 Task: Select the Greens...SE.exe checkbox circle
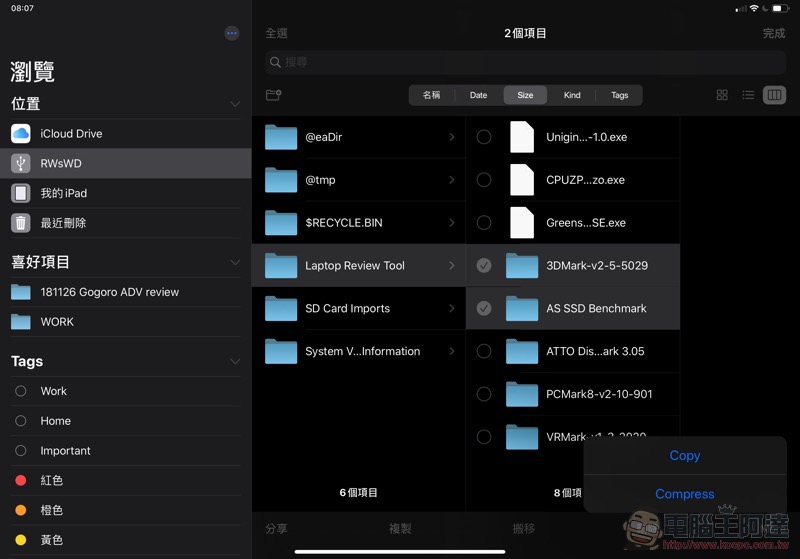coord(484,223)
